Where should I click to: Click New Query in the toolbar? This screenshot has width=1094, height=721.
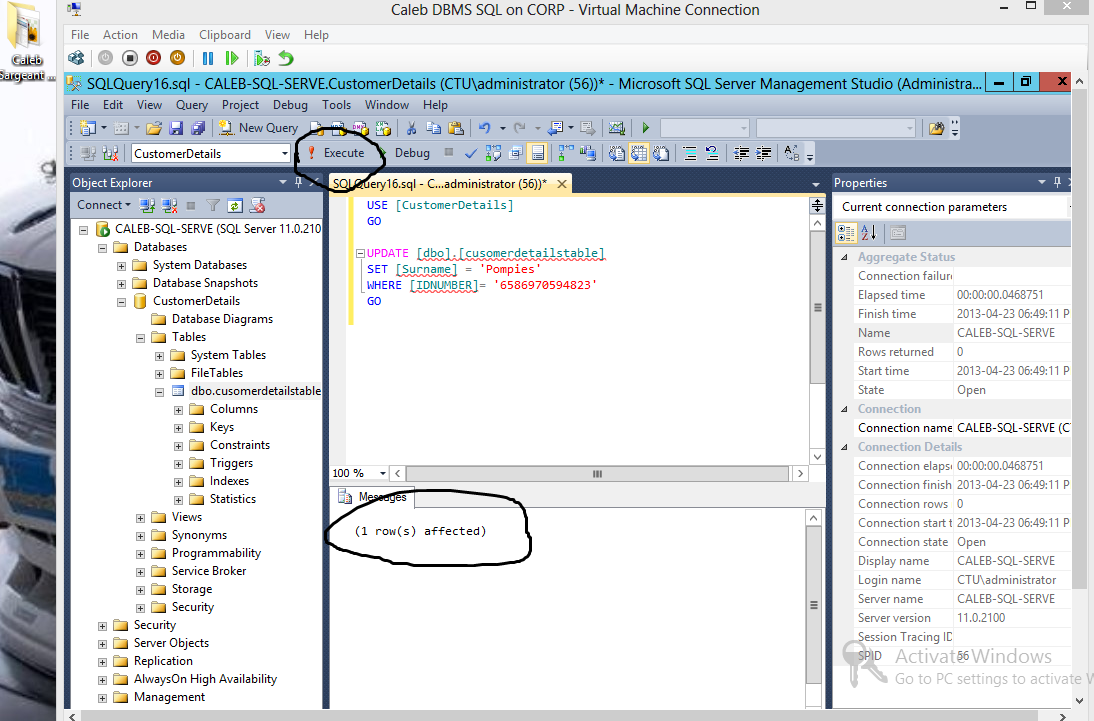pyautogui.click(x=259, y=128)
